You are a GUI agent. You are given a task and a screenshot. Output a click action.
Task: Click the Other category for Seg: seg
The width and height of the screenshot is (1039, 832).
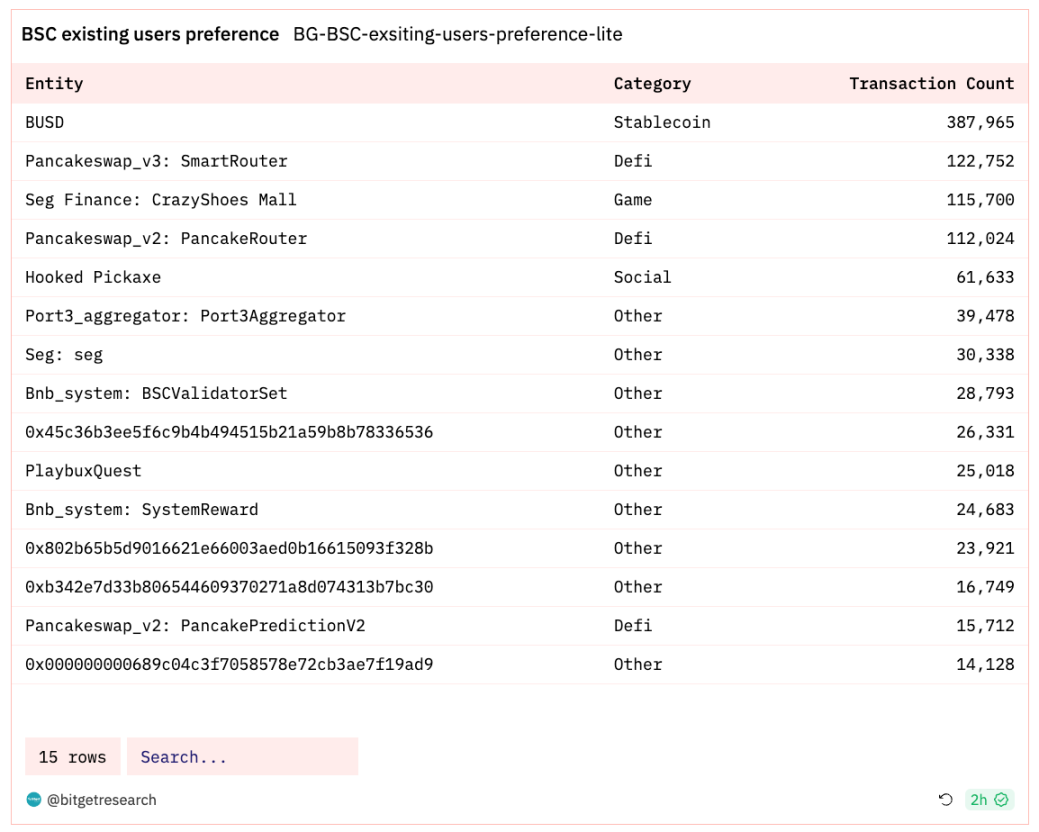pyautogui.click(x=637, y=355)
